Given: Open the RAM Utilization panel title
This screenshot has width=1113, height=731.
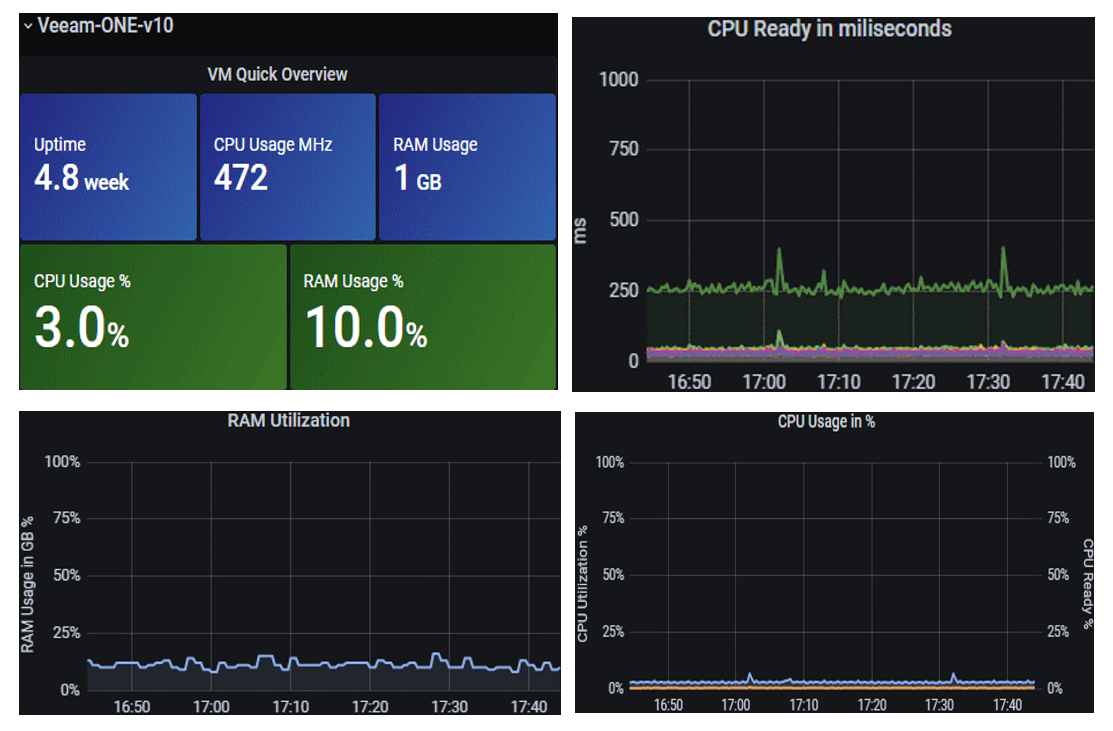Looking at the screenshot, I should [288, 420].
